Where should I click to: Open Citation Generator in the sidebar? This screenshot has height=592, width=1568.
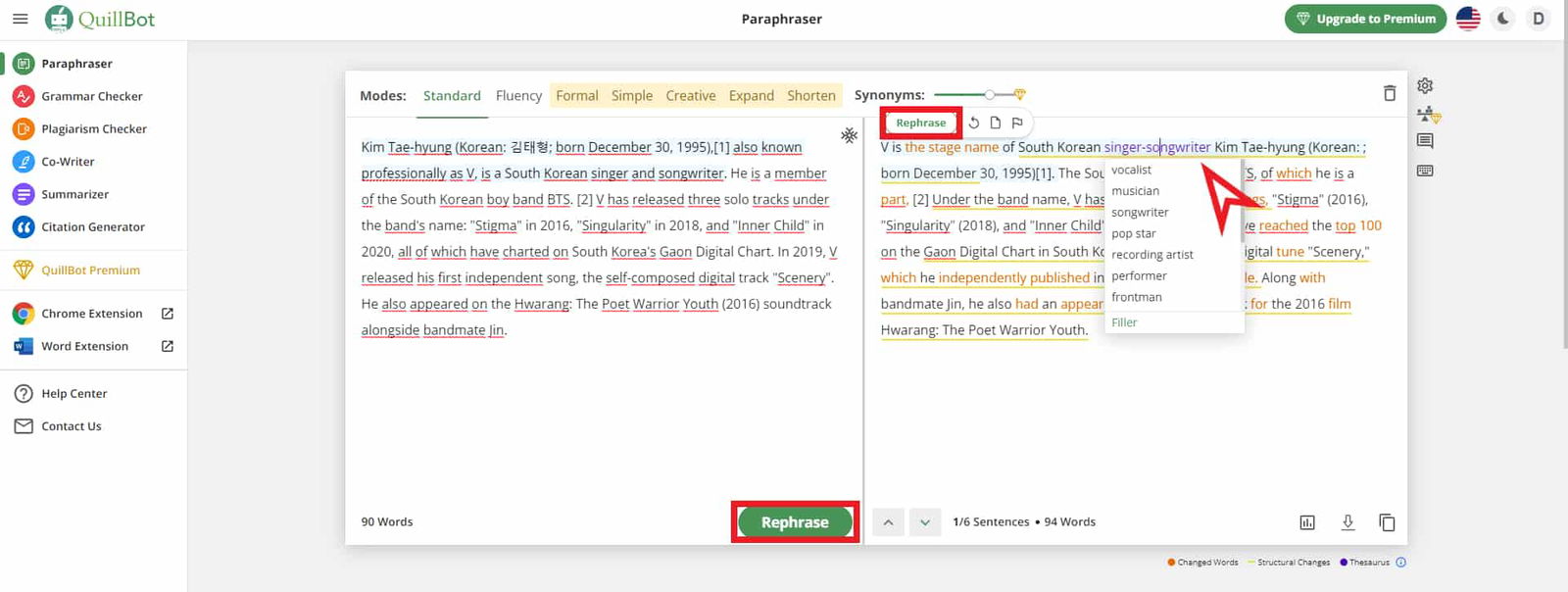[92, 226]
